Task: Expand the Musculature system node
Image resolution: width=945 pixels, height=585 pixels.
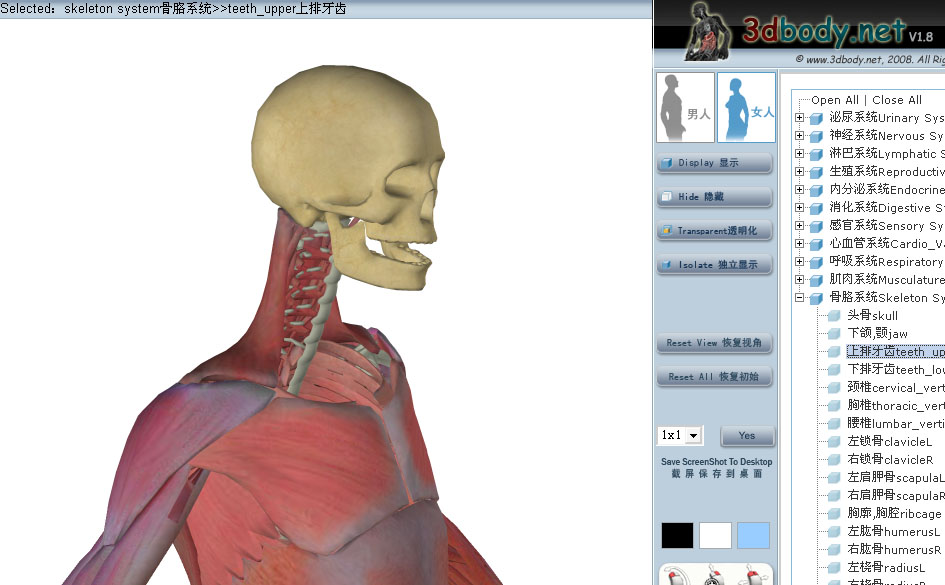Action: 800,280
